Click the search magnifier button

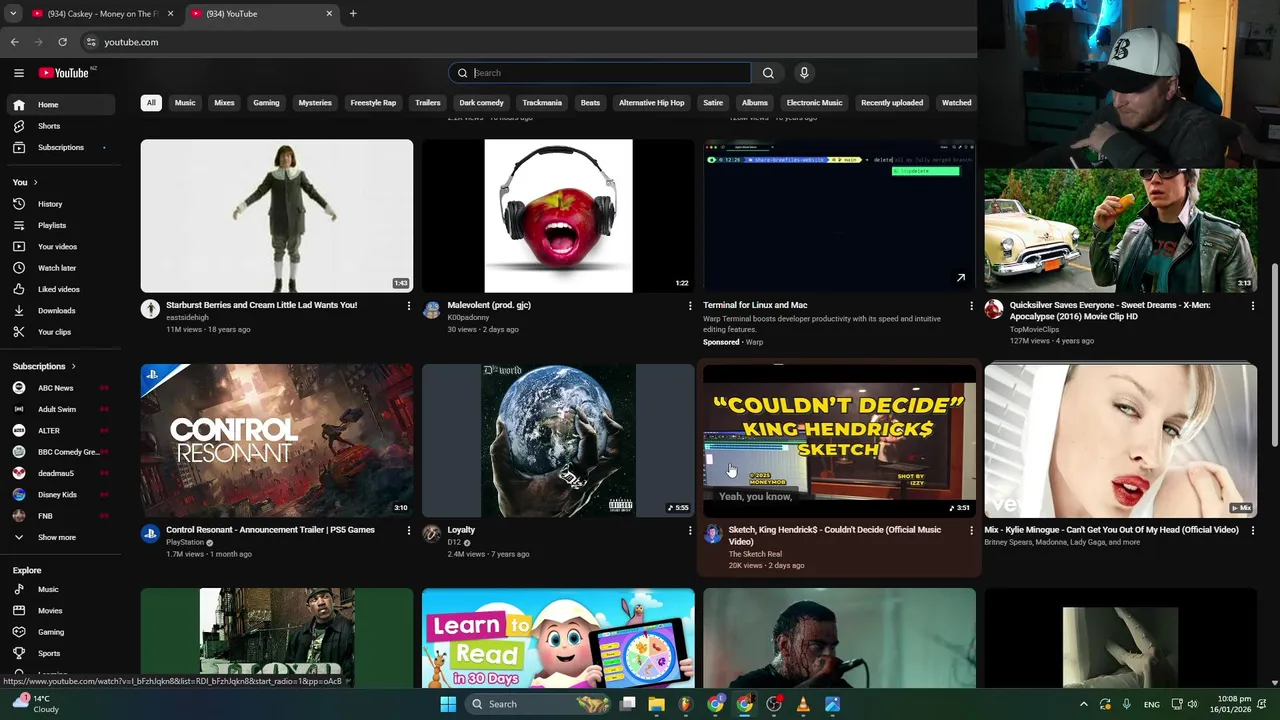(768, 73)
